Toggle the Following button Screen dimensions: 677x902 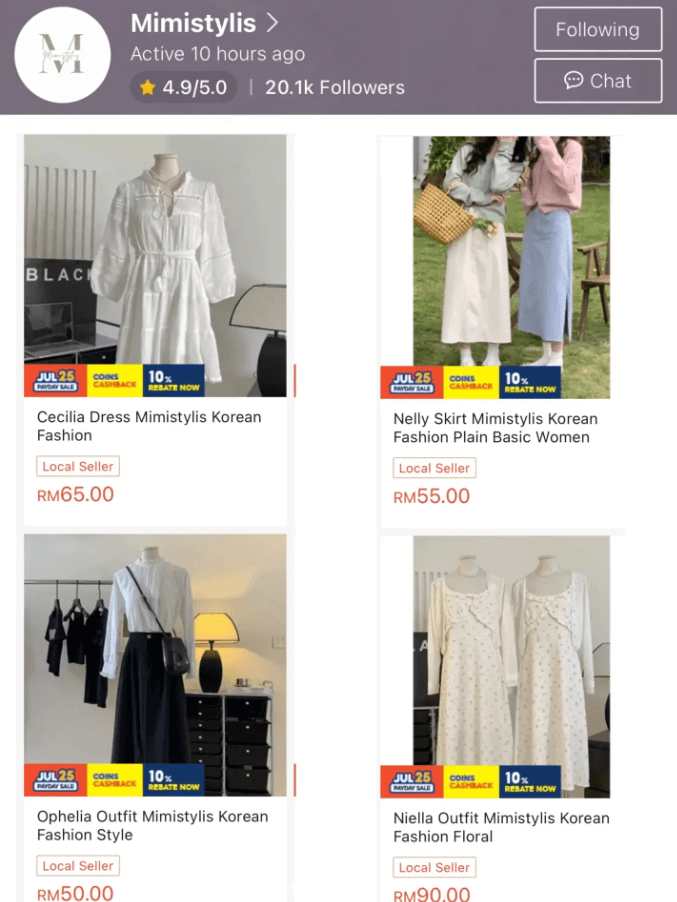coord(598,29)
